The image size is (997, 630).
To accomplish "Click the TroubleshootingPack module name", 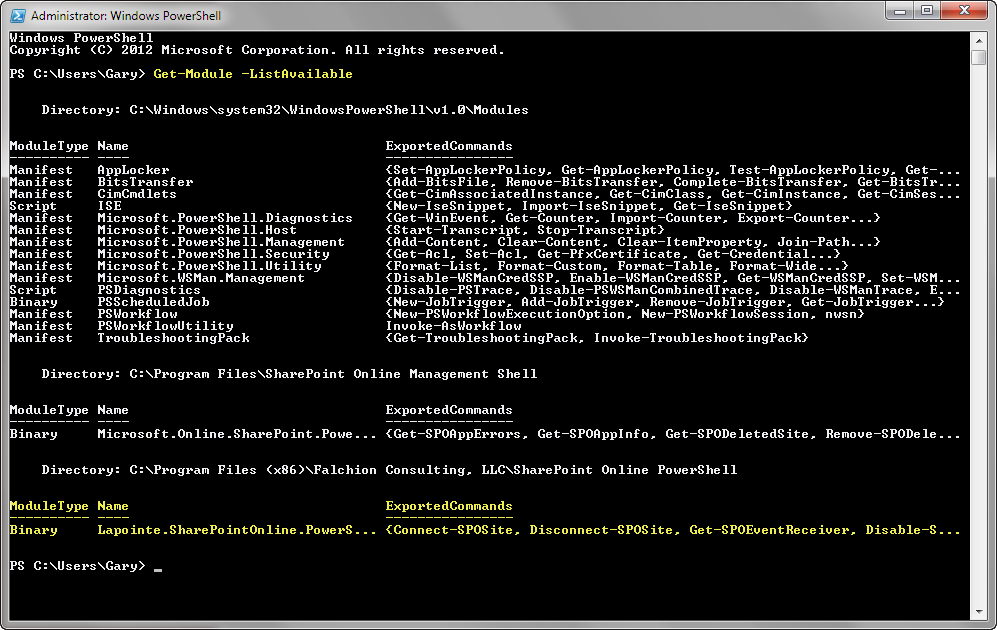I will pyautogui.click(x=173, y=338).
